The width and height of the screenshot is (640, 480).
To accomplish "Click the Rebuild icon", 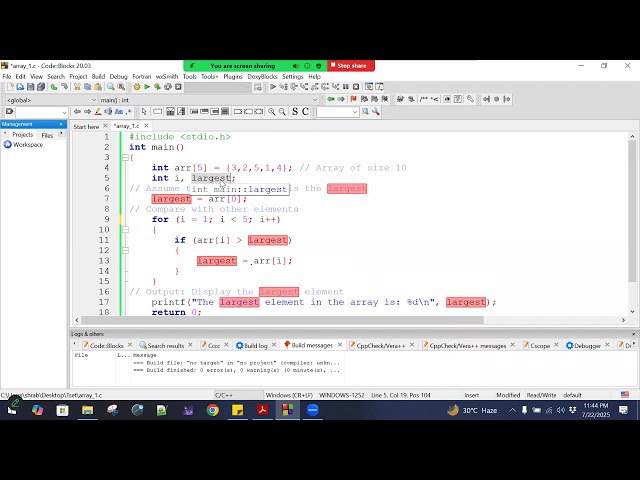I will (168, 87).
